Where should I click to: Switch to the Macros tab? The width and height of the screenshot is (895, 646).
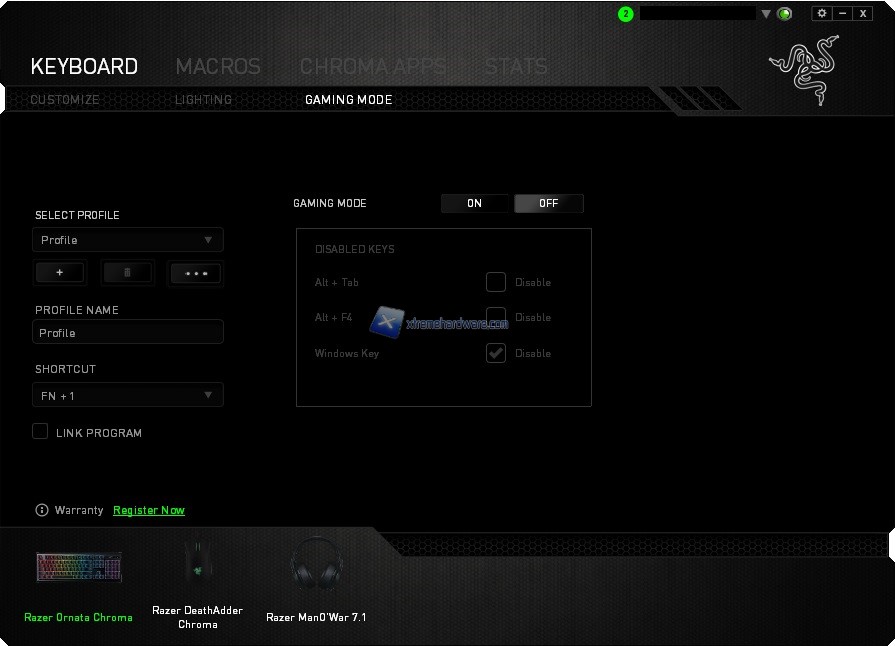218,67
